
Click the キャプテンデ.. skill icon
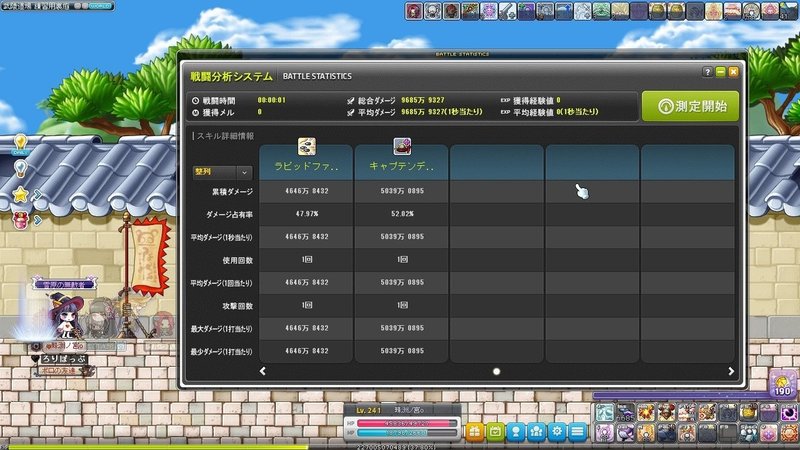pos(402,146)
